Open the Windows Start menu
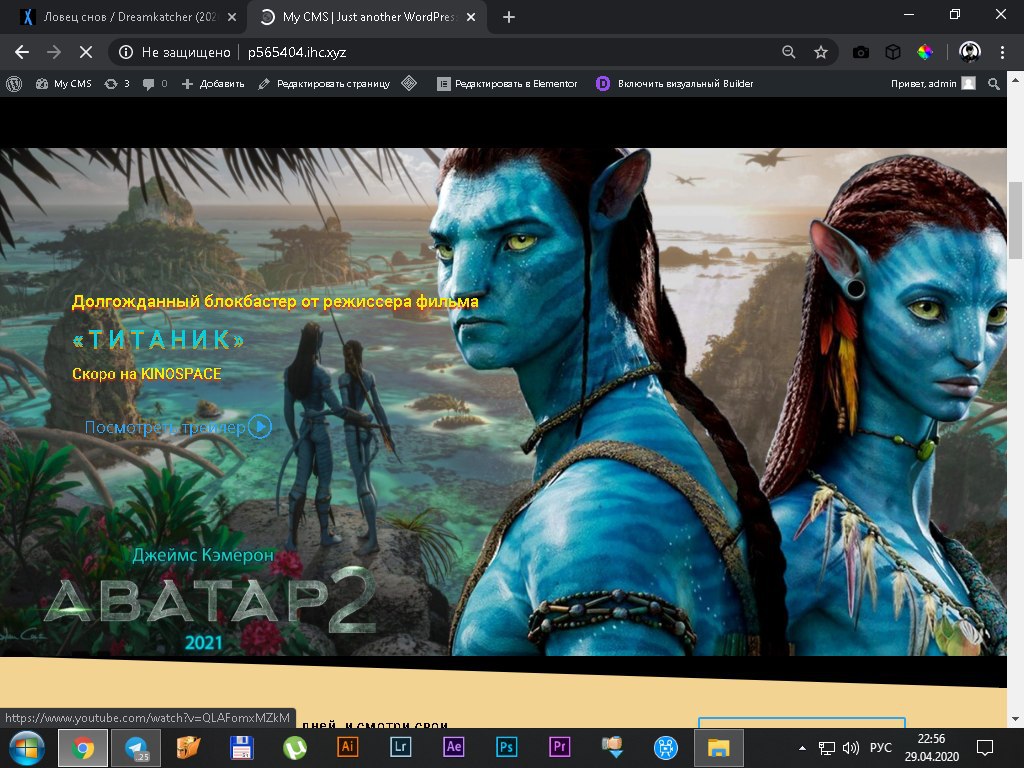Viewport: 1024px width, 768px height. [26, 748]
